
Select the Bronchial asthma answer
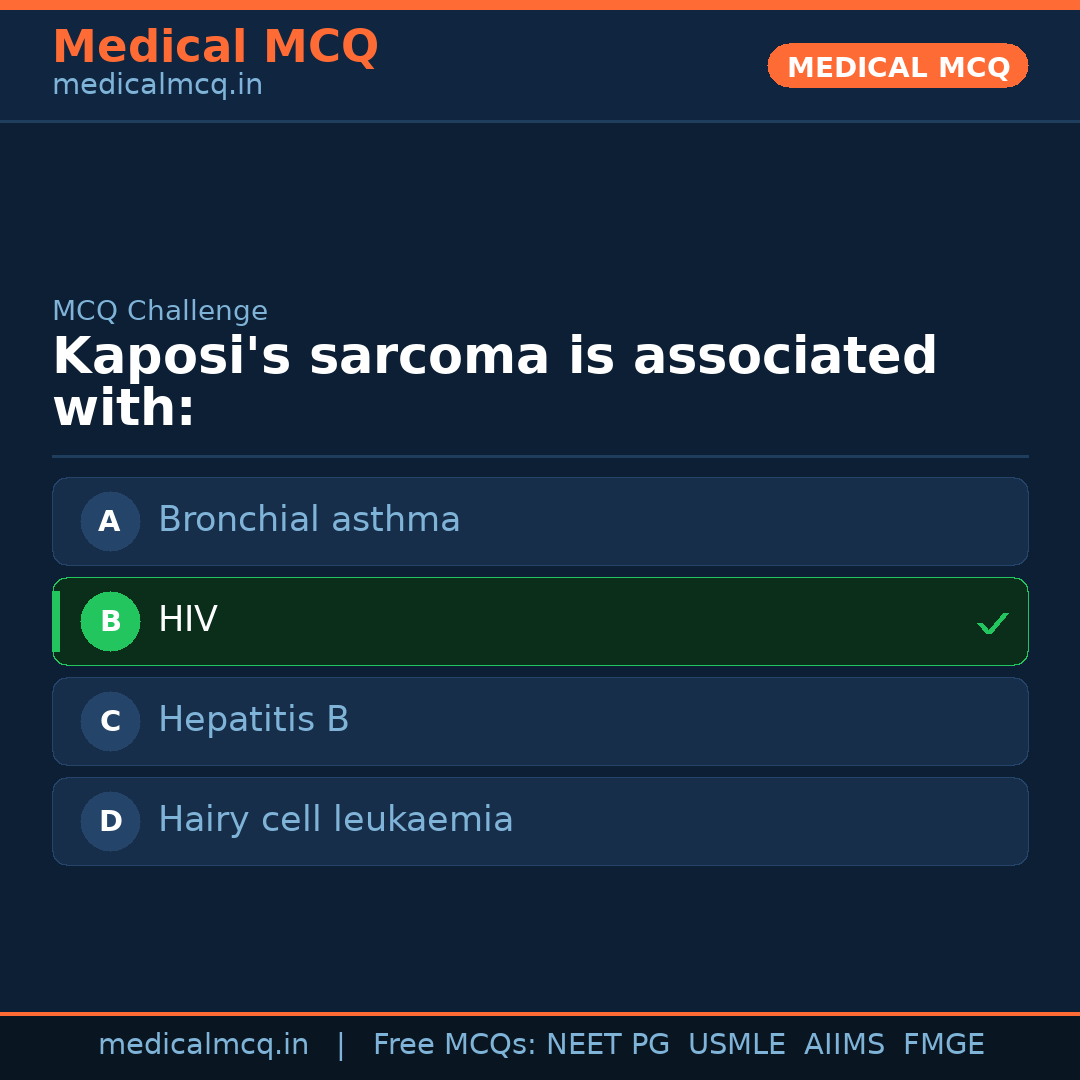tap(309, 520)
